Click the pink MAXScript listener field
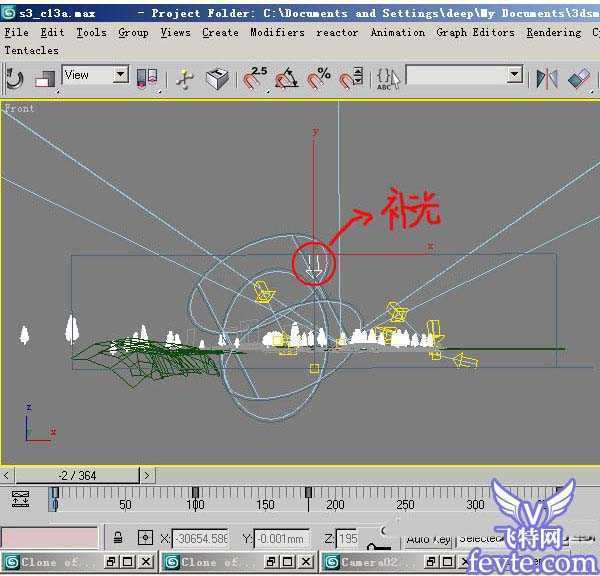The width and height of the screenshot is (600, 576). 49,538
